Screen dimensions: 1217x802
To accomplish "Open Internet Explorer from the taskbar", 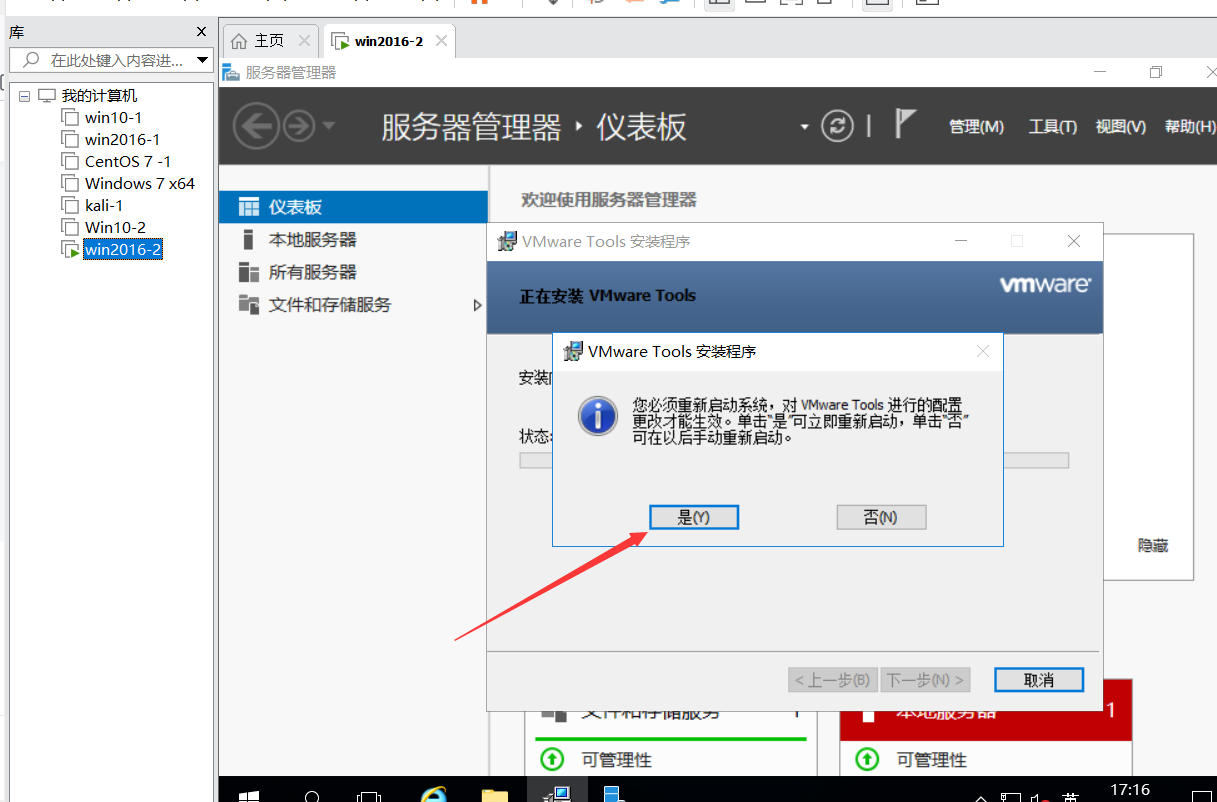I will click(434, 797).
